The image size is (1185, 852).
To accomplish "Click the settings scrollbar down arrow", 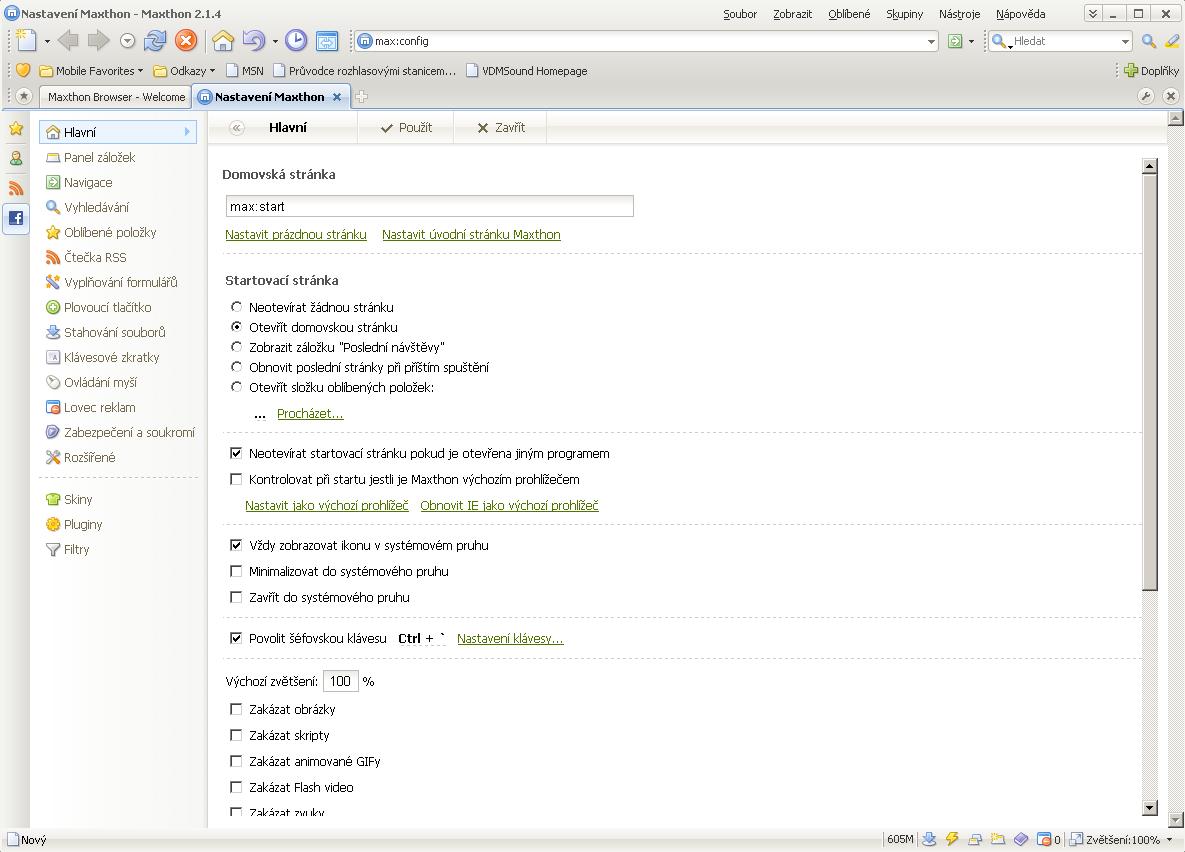I will coord(1149,807).
